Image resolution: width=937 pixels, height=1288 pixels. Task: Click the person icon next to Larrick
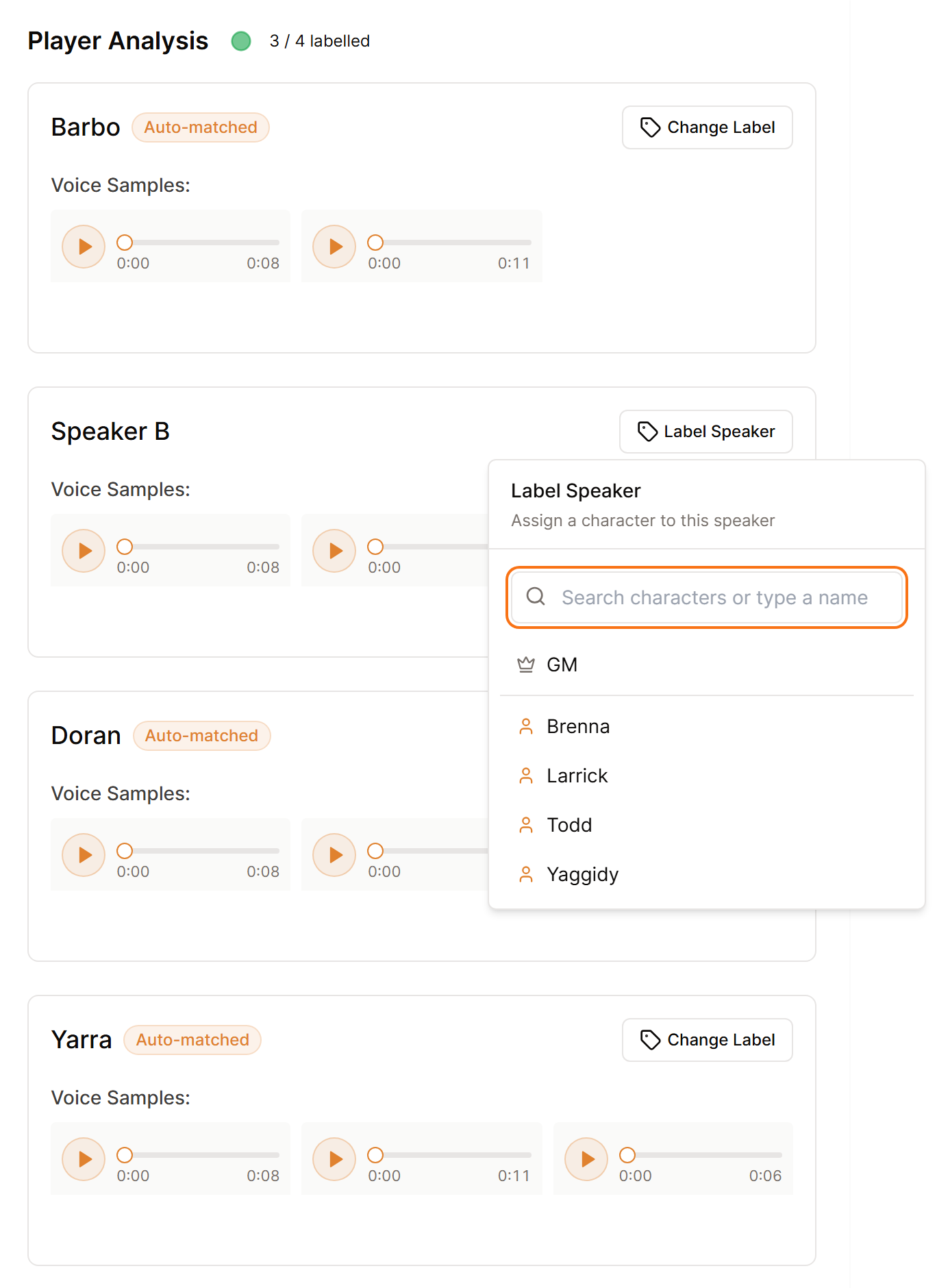(526, 776)
